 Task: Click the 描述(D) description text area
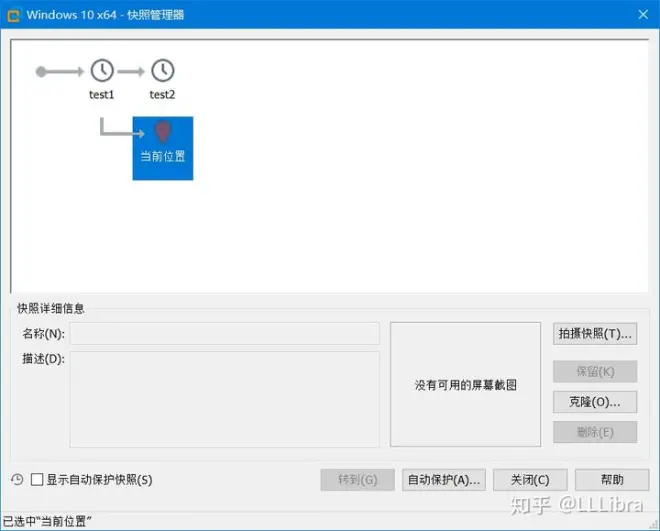tap(224, 399)
